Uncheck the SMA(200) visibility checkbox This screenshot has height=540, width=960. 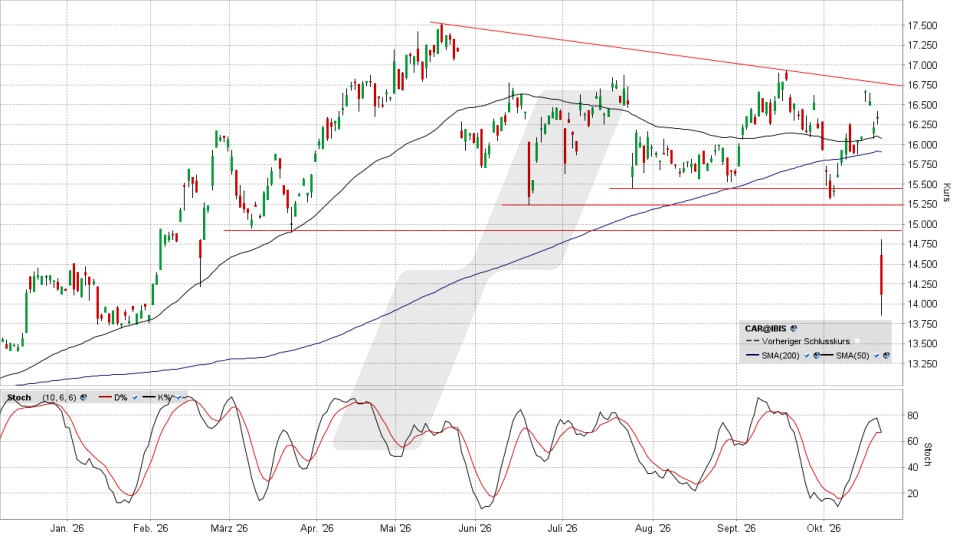tap(806, 355)
